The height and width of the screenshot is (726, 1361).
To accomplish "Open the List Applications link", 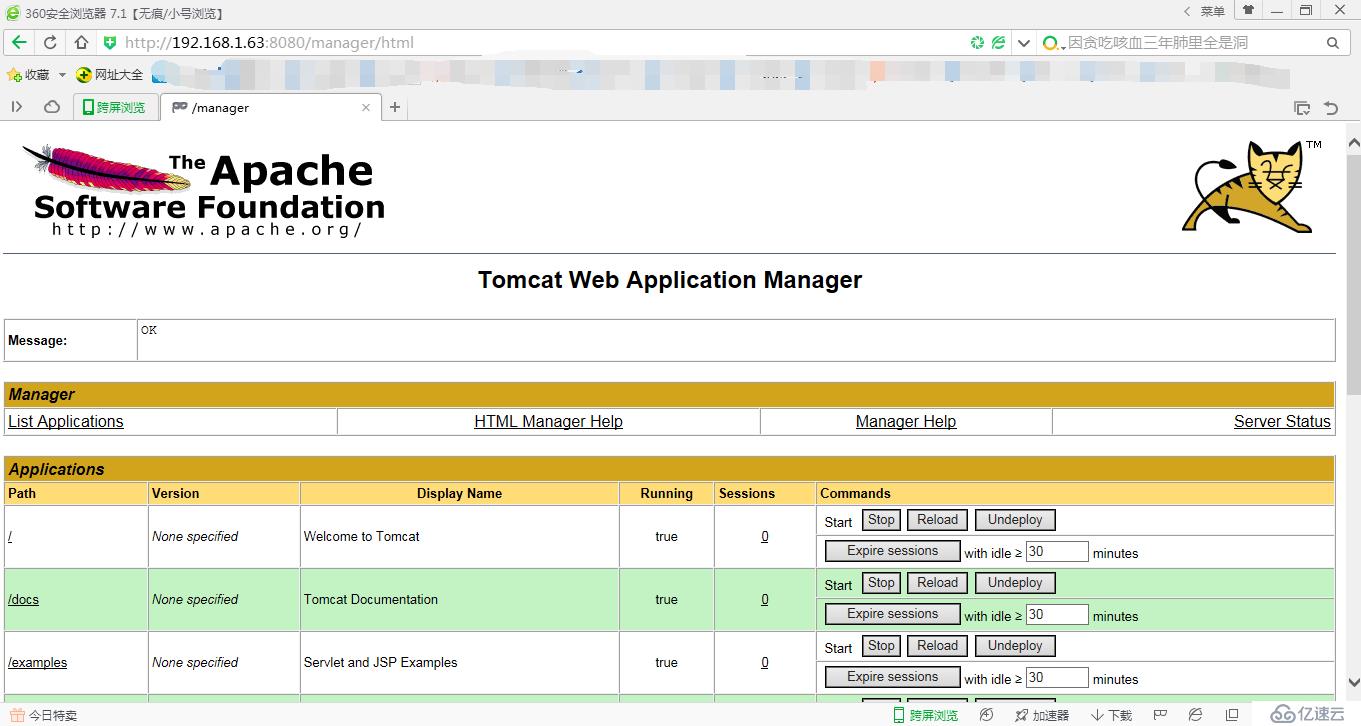I will 66,422.
